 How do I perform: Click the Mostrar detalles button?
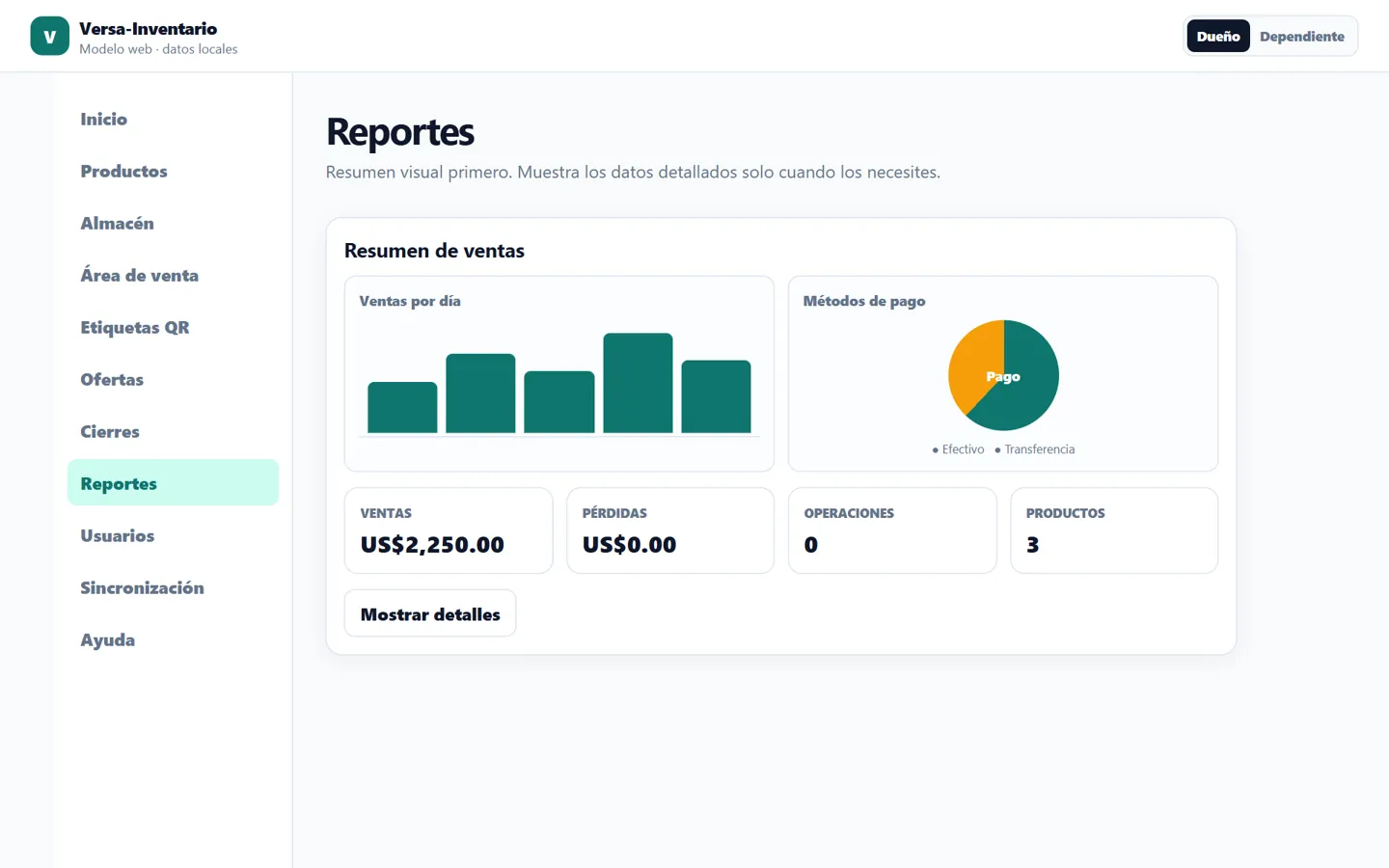(x=430, y=613)
